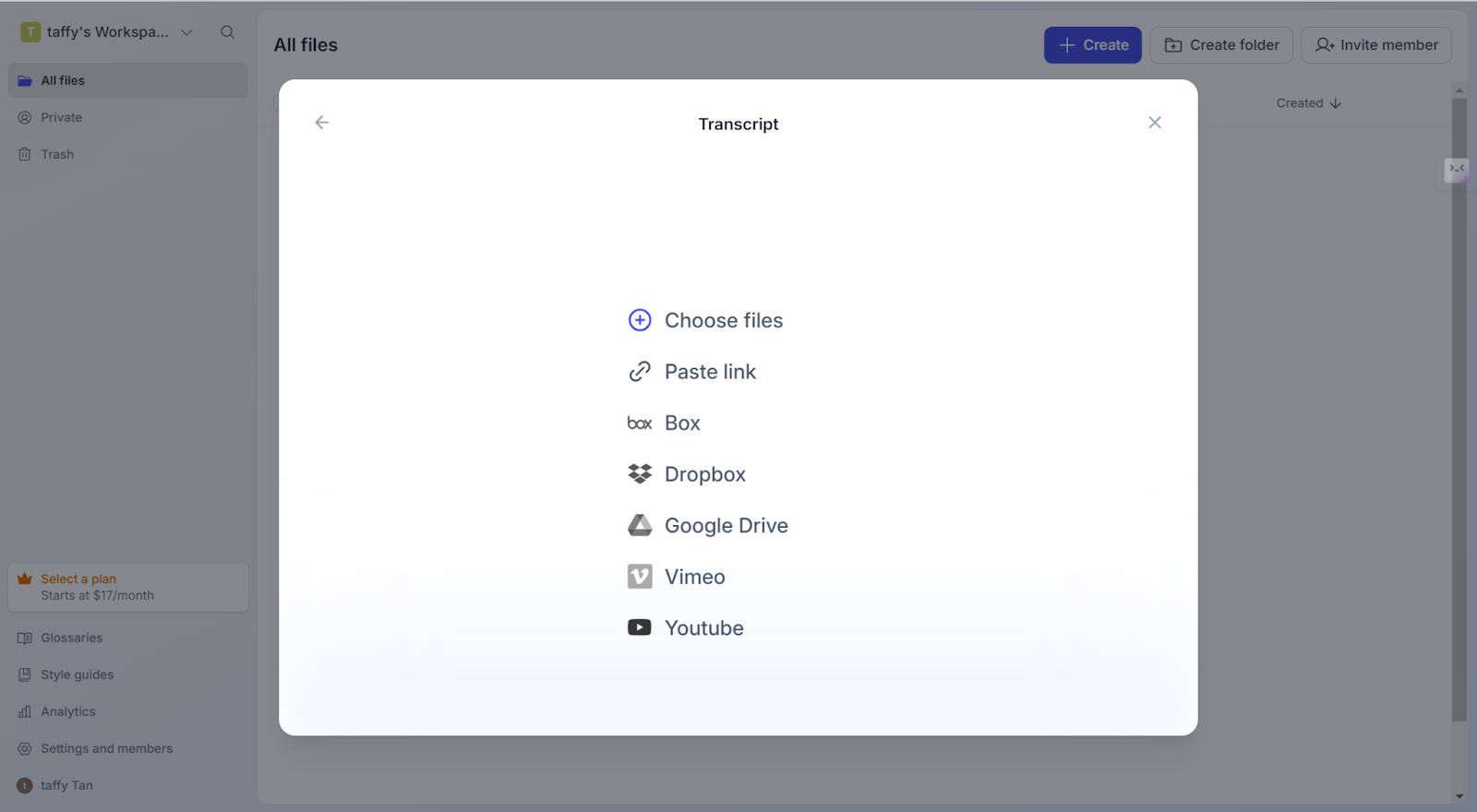Click the Glossaries book icon
This screenshot has height=812, width=1477.
(x=25, y=638)
